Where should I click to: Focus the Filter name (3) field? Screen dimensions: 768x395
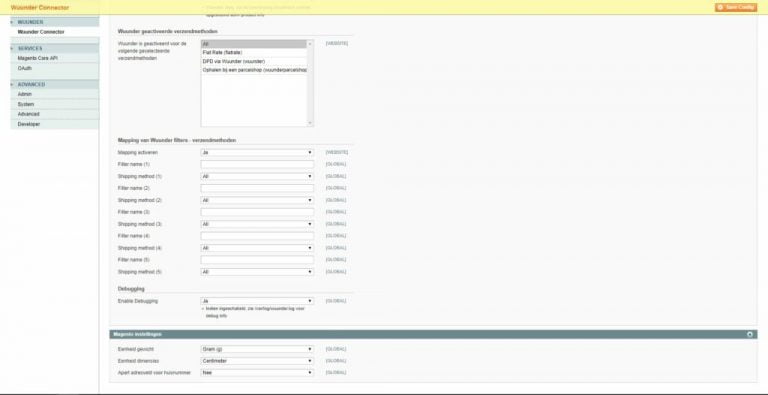click(x=257, y=212)
